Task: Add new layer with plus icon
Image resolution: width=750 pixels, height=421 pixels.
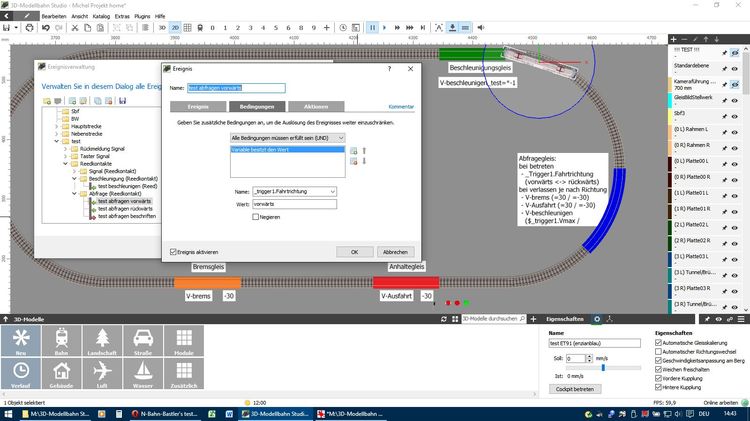Action: 673,39
